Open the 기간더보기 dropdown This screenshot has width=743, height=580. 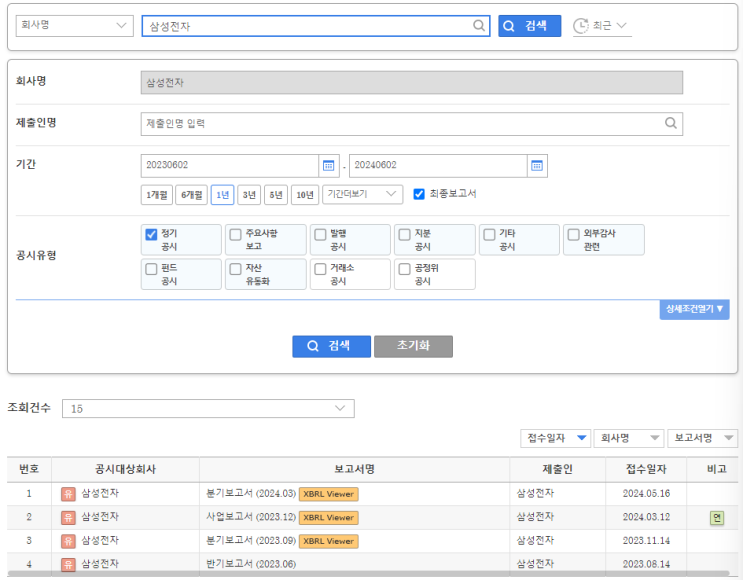(362, 194)
